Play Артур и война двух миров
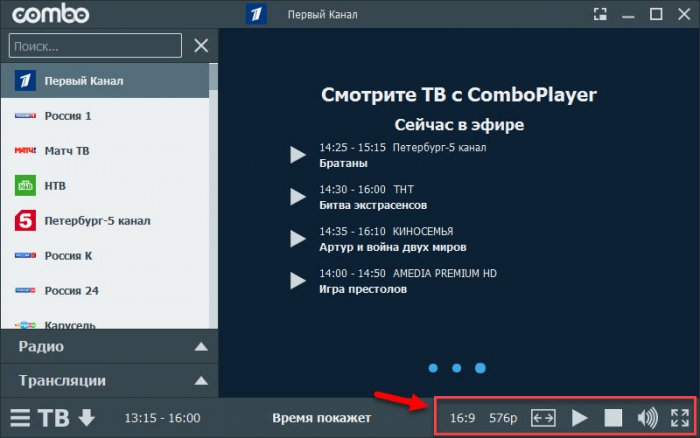Image resolution: width=700 pixels, height=438 pixels. coord(298,238)
